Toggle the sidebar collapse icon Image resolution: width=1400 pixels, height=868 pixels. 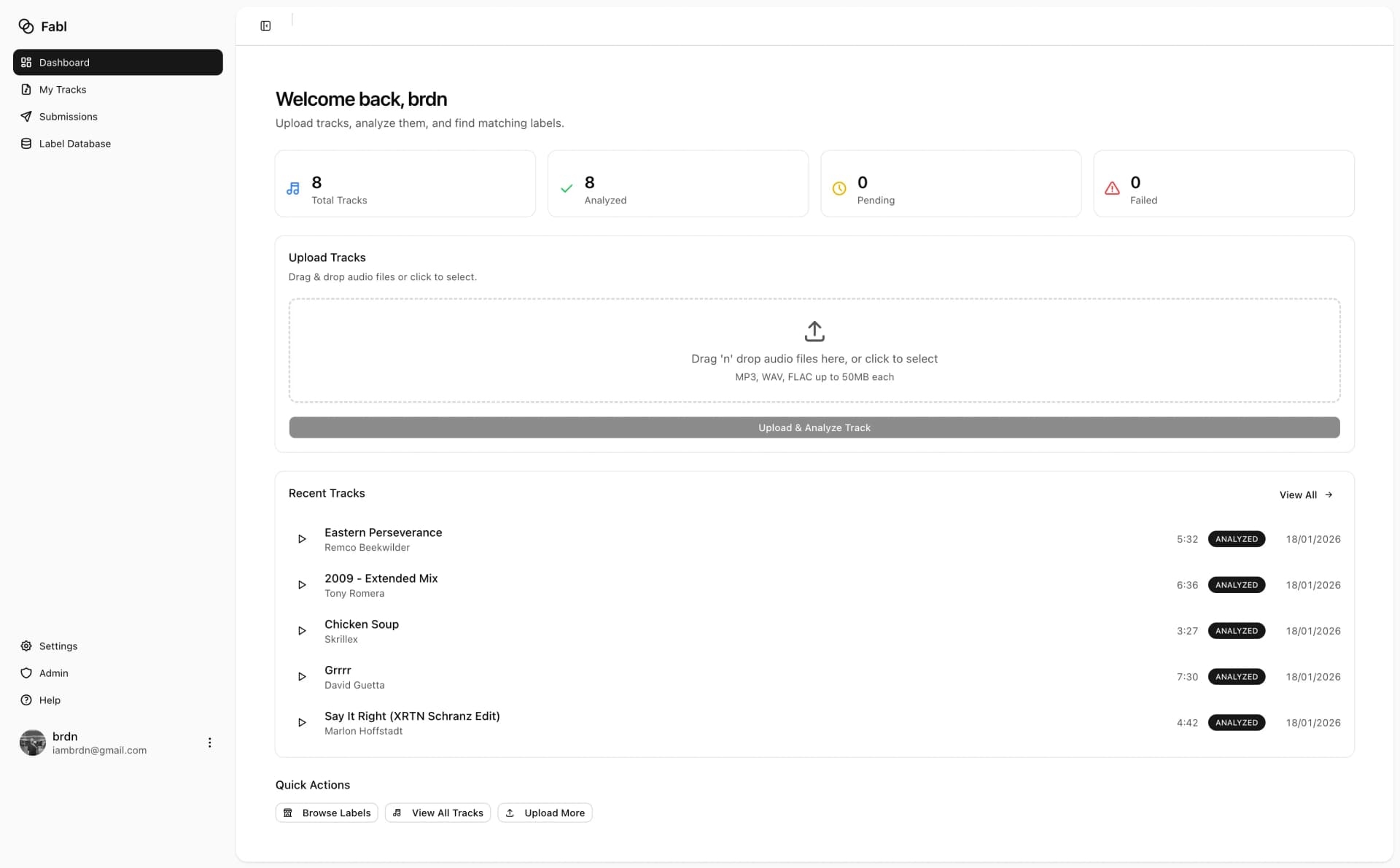265,26
